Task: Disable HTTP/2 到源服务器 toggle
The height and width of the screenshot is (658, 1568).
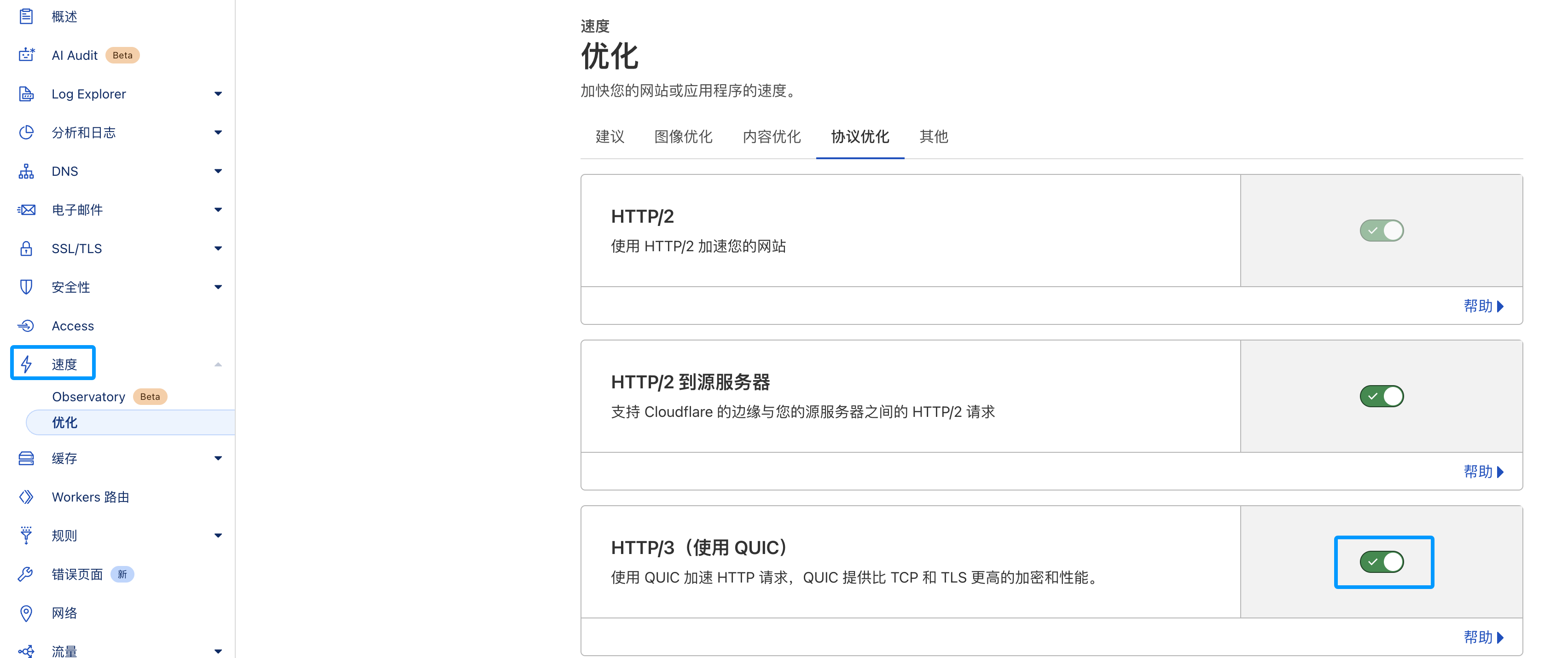Action: point(1381,397)
